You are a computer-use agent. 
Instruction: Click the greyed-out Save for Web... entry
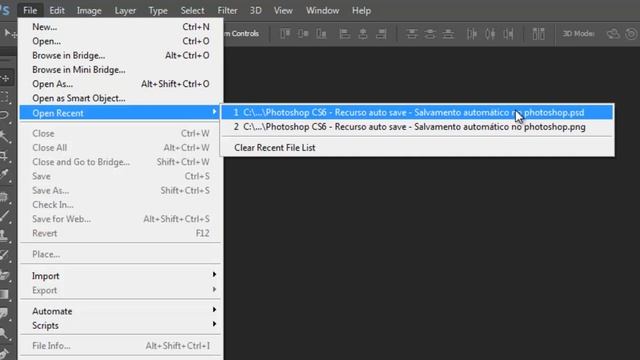(120, 219)
